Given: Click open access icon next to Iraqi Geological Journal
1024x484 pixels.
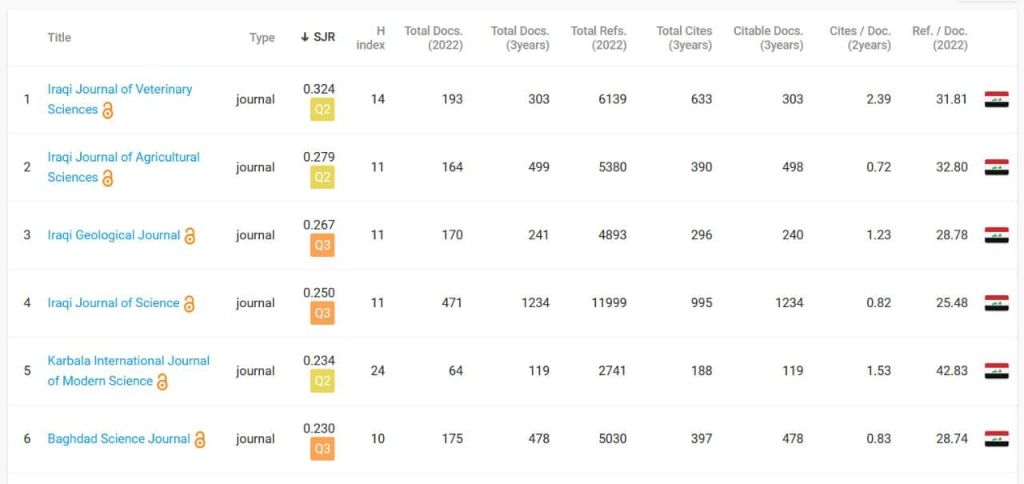Looking at the screenshot, I should tap(189, 236).
